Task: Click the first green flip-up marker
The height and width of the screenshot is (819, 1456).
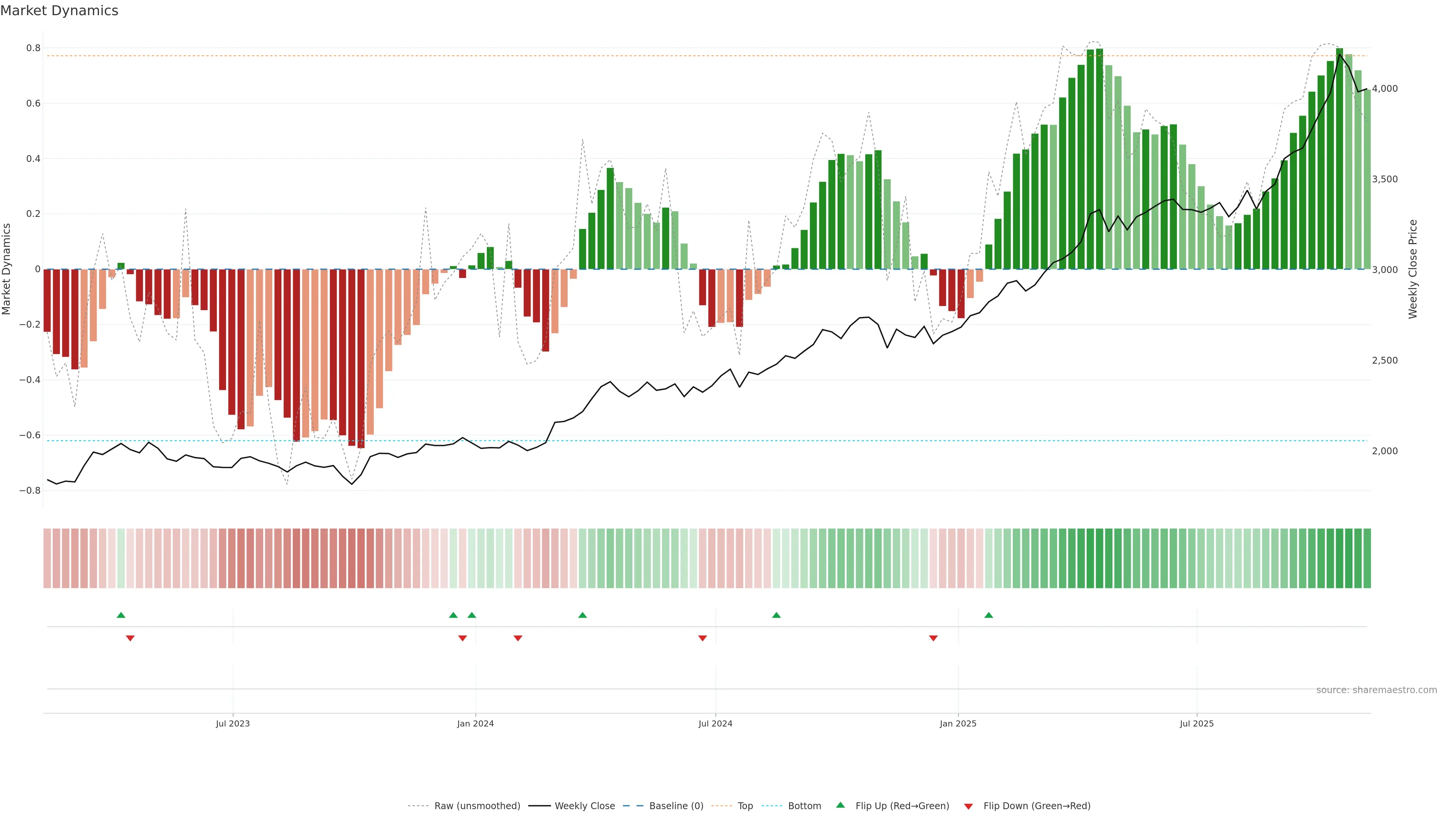Action: [121, 615]
